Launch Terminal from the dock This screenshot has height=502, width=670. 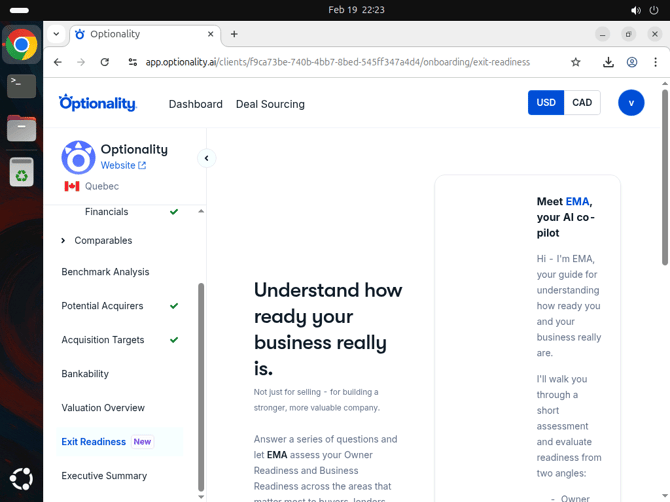pos(21,85)
